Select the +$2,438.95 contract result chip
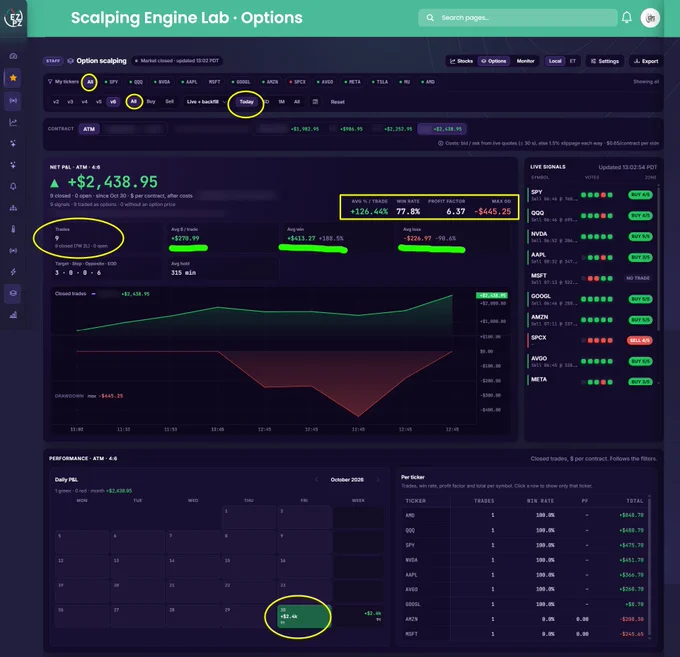The height and width of the screenshot is (657, 680). 442,129
